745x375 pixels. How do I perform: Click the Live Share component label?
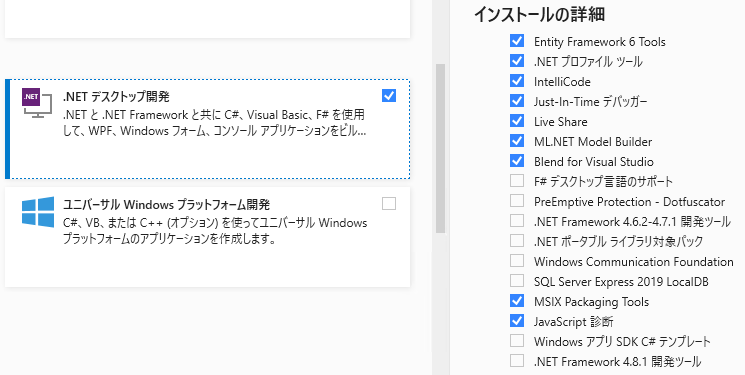click(x=561, y=122)
